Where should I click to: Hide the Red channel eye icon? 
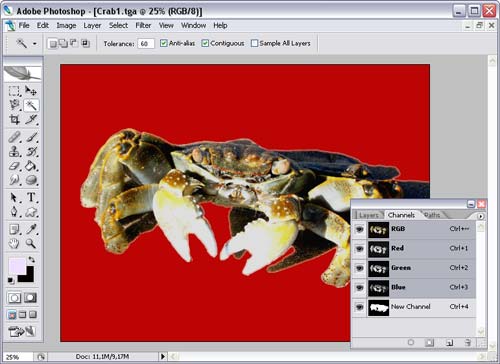359,249
